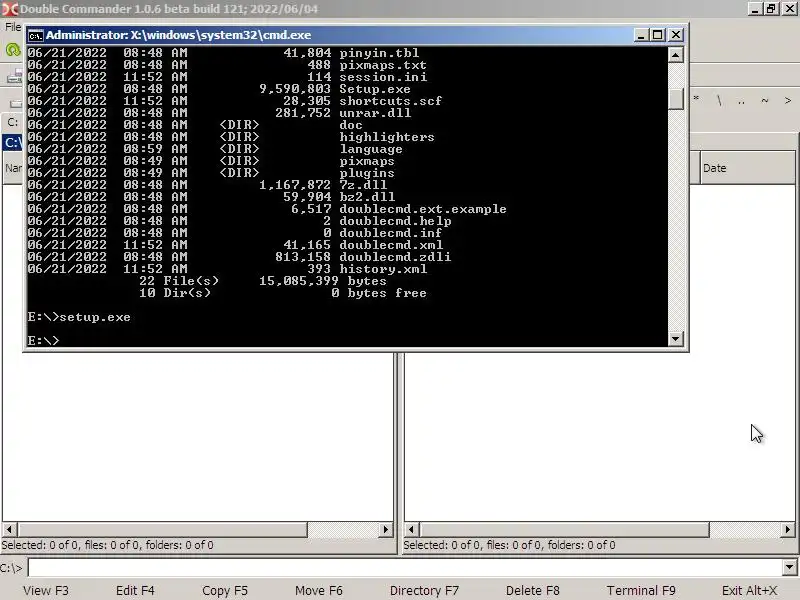Maximize the cmd.exe window

pos(658,35)
